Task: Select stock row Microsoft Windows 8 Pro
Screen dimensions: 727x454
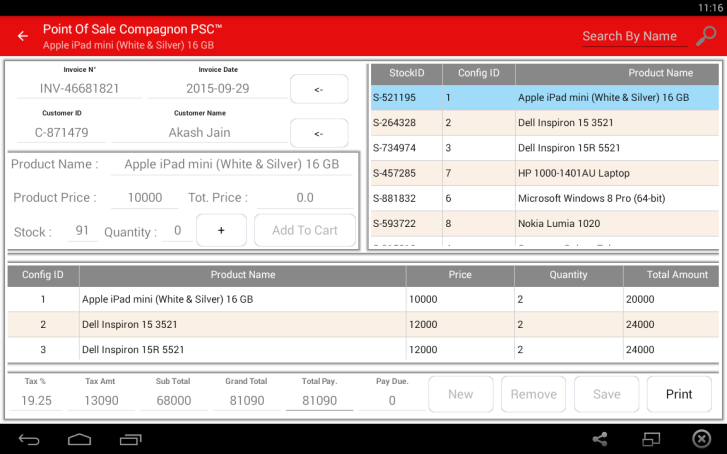Action: pos(545,198)
